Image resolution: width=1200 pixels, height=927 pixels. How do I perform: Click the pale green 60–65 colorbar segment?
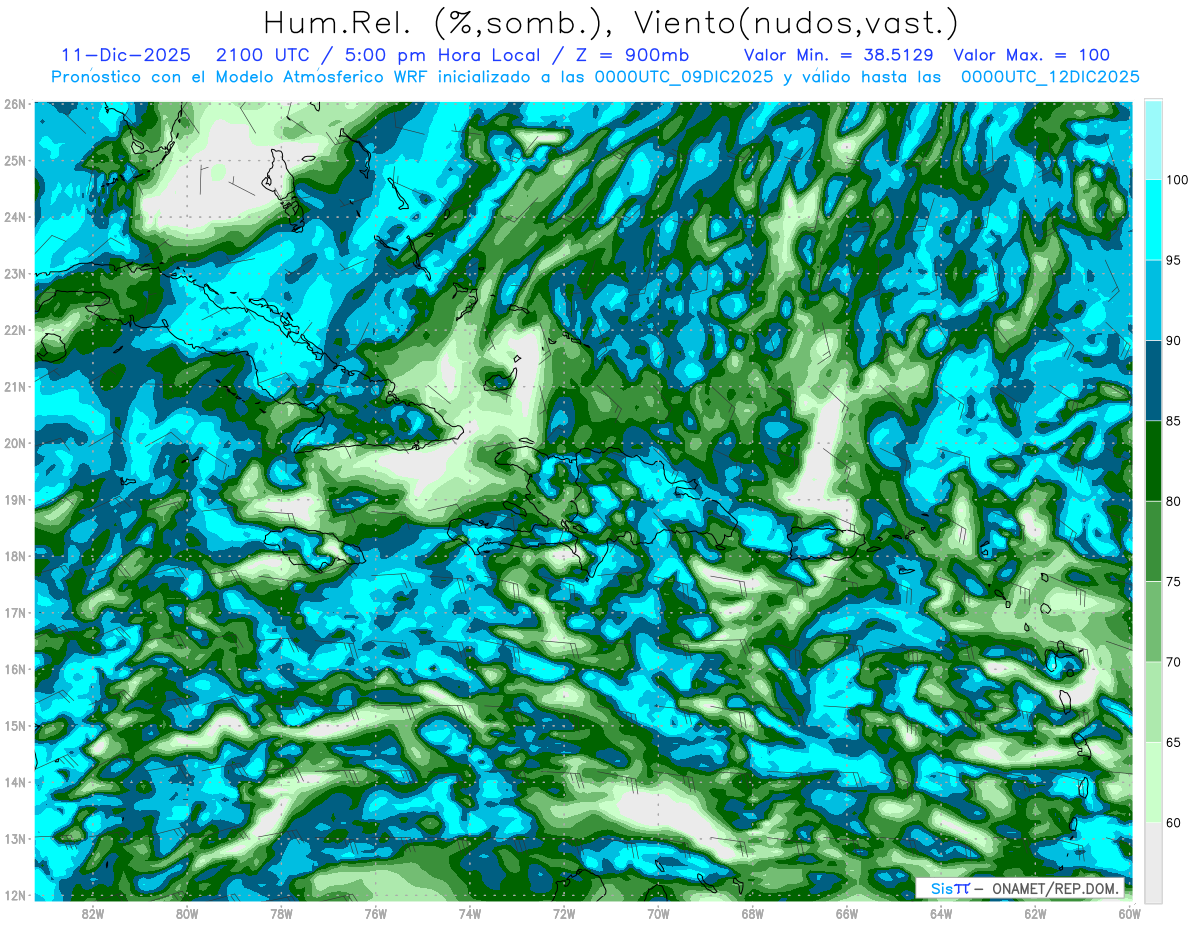tap(1153, 782)
